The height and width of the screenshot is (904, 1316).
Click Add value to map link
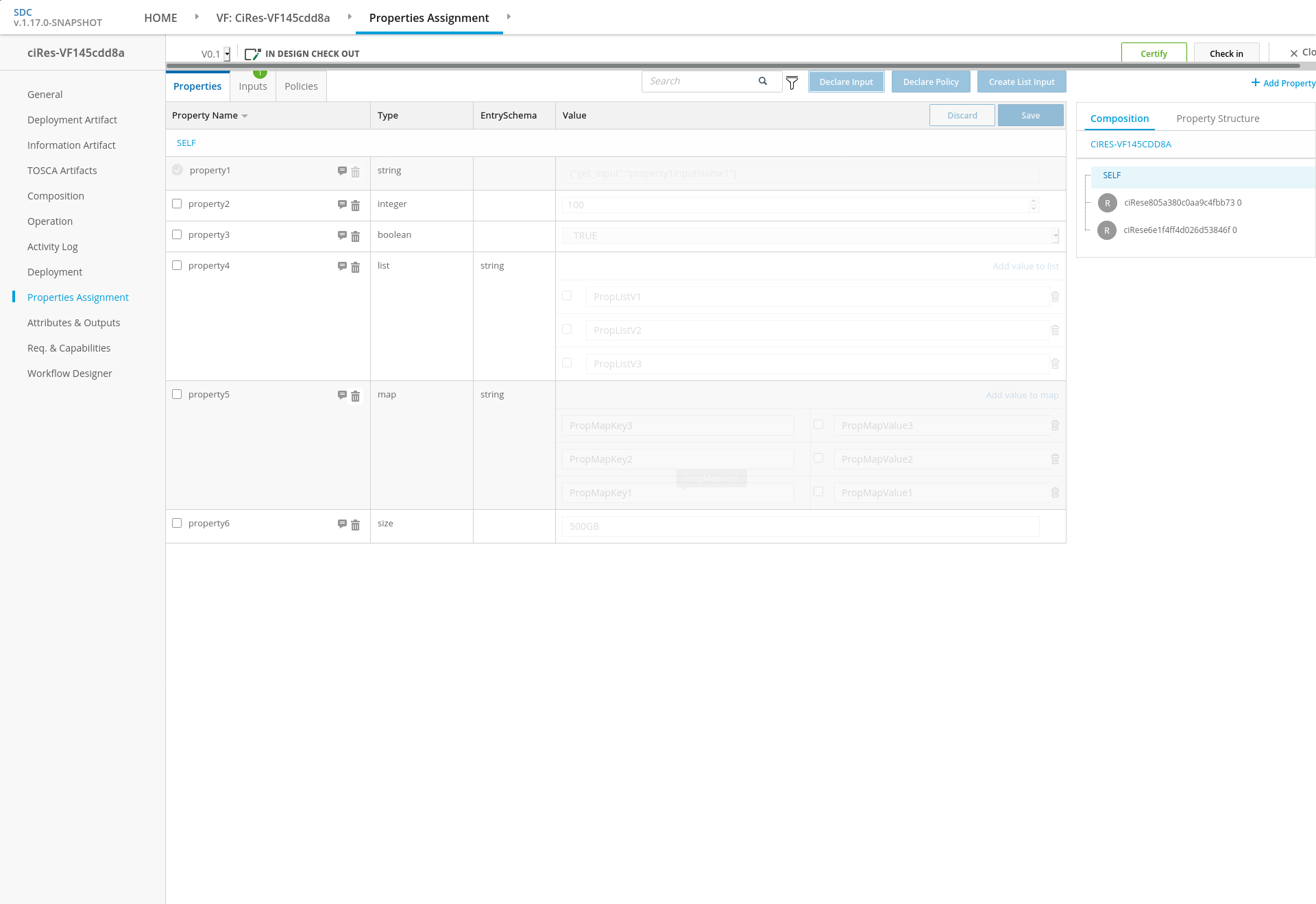click(x=1022, y=395)
